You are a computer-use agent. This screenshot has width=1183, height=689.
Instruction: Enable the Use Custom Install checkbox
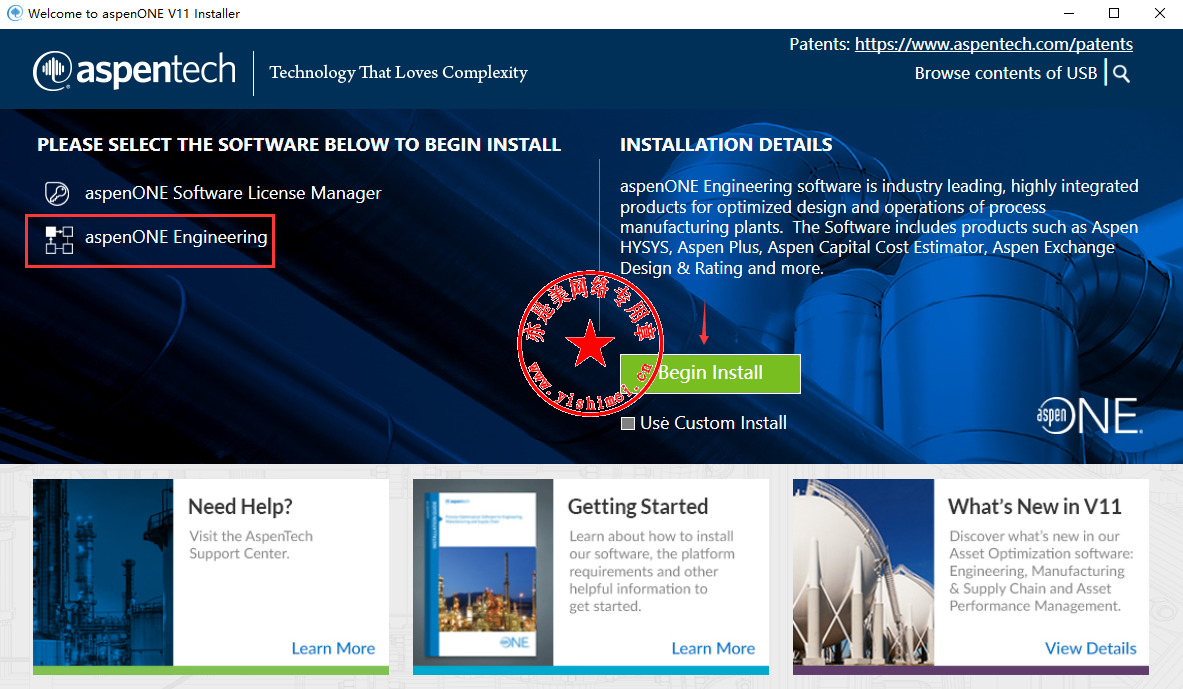[628, 423]
